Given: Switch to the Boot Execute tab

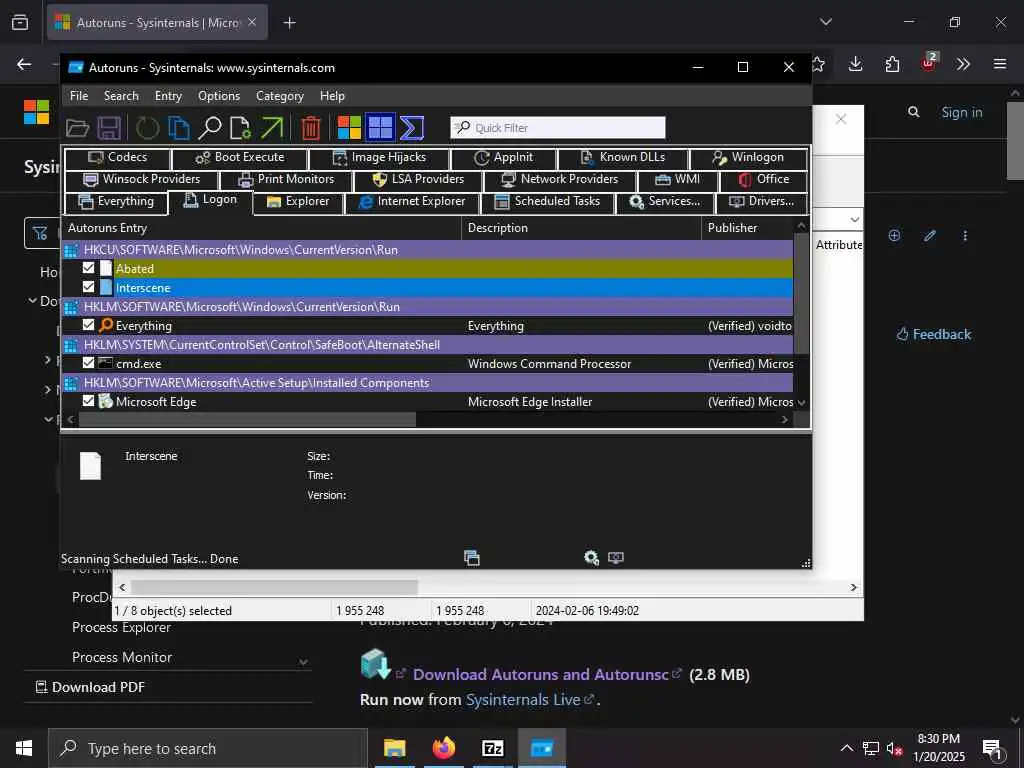Looking at the screenshot, I should pyautogui.click(x=240, y=157).
